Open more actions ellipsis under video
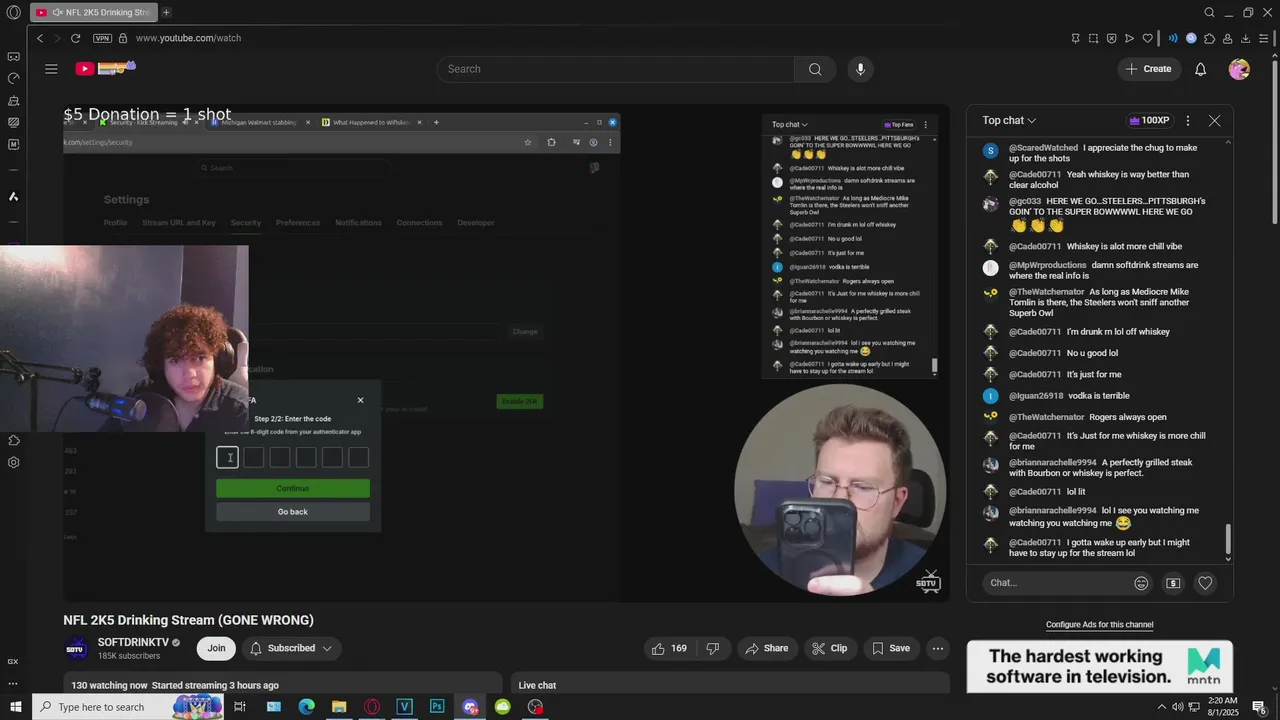Image resolution: width=1280 pixels, height=720 pixels. click(x=937, y=648)
